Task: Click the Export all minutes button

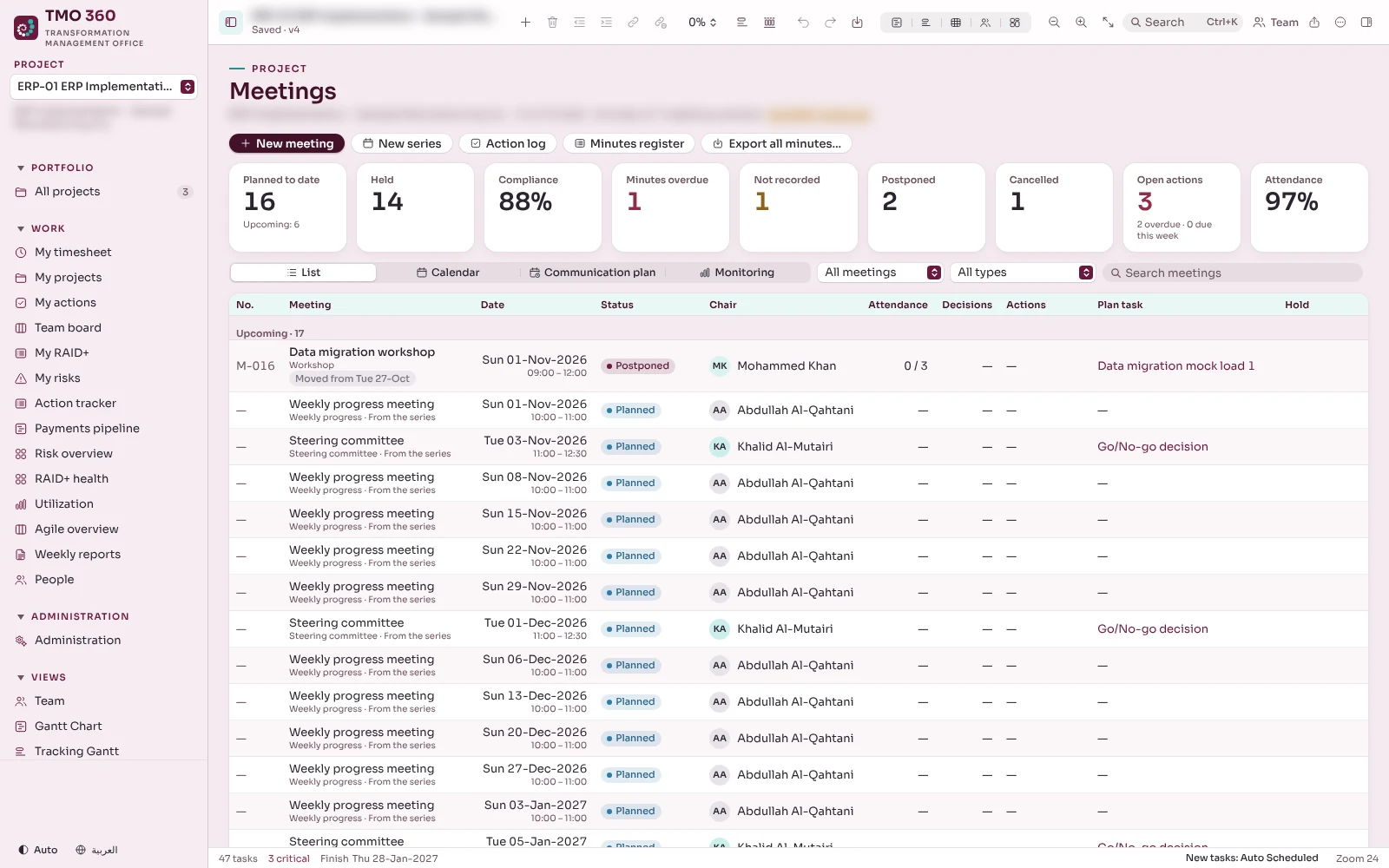Action: (777, 144)
